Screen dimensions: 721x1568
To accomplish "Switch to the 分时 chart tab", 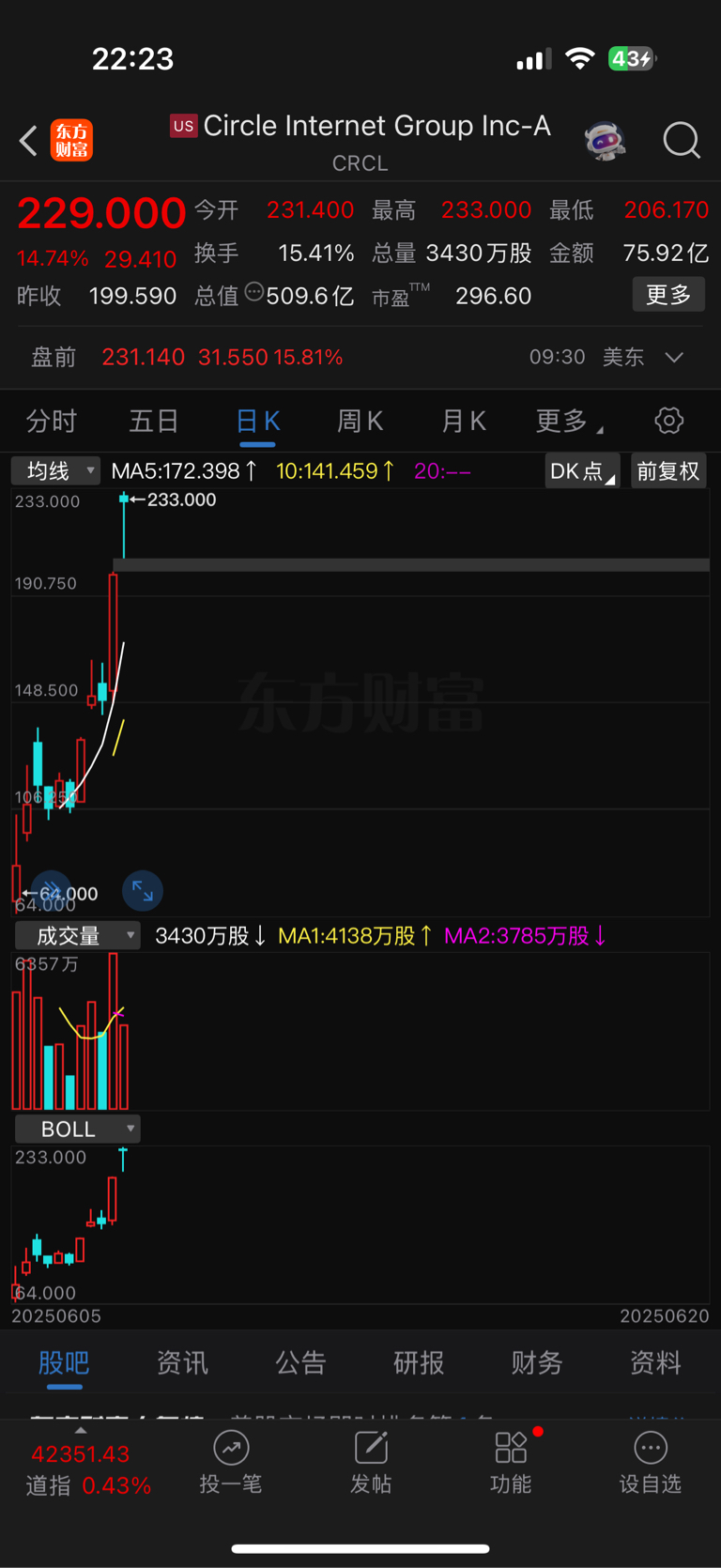I will 52,422.
